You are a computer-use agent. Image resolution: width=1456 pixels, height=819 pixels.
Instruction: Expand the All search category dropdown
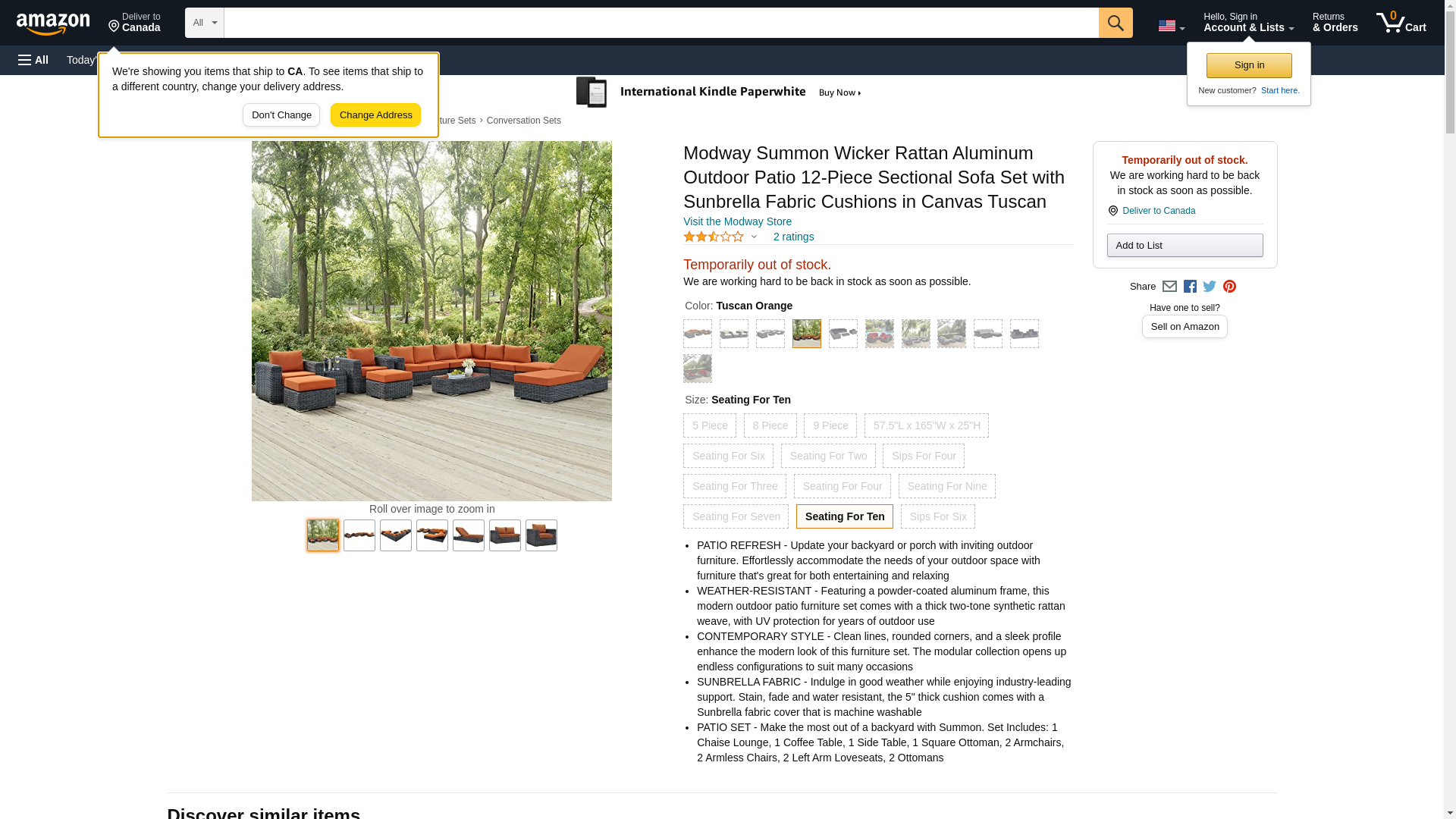204,23
